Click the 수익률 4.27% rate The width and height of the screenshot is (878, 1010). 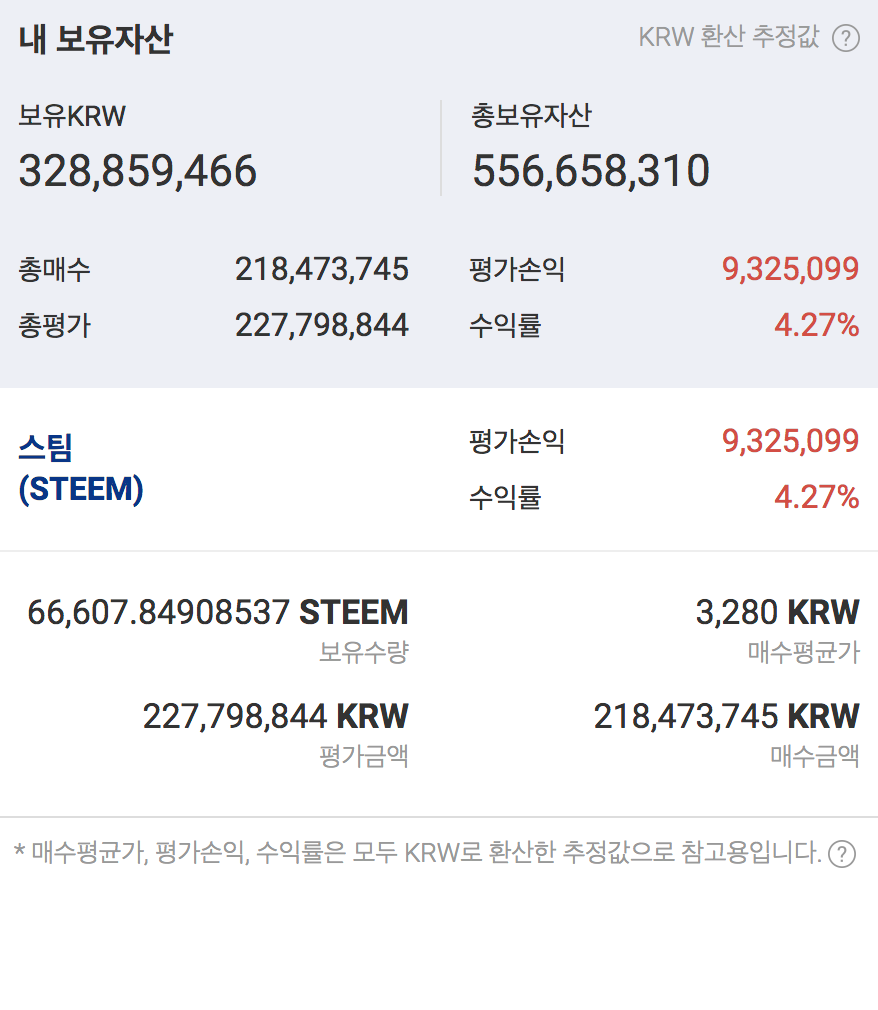820,325
